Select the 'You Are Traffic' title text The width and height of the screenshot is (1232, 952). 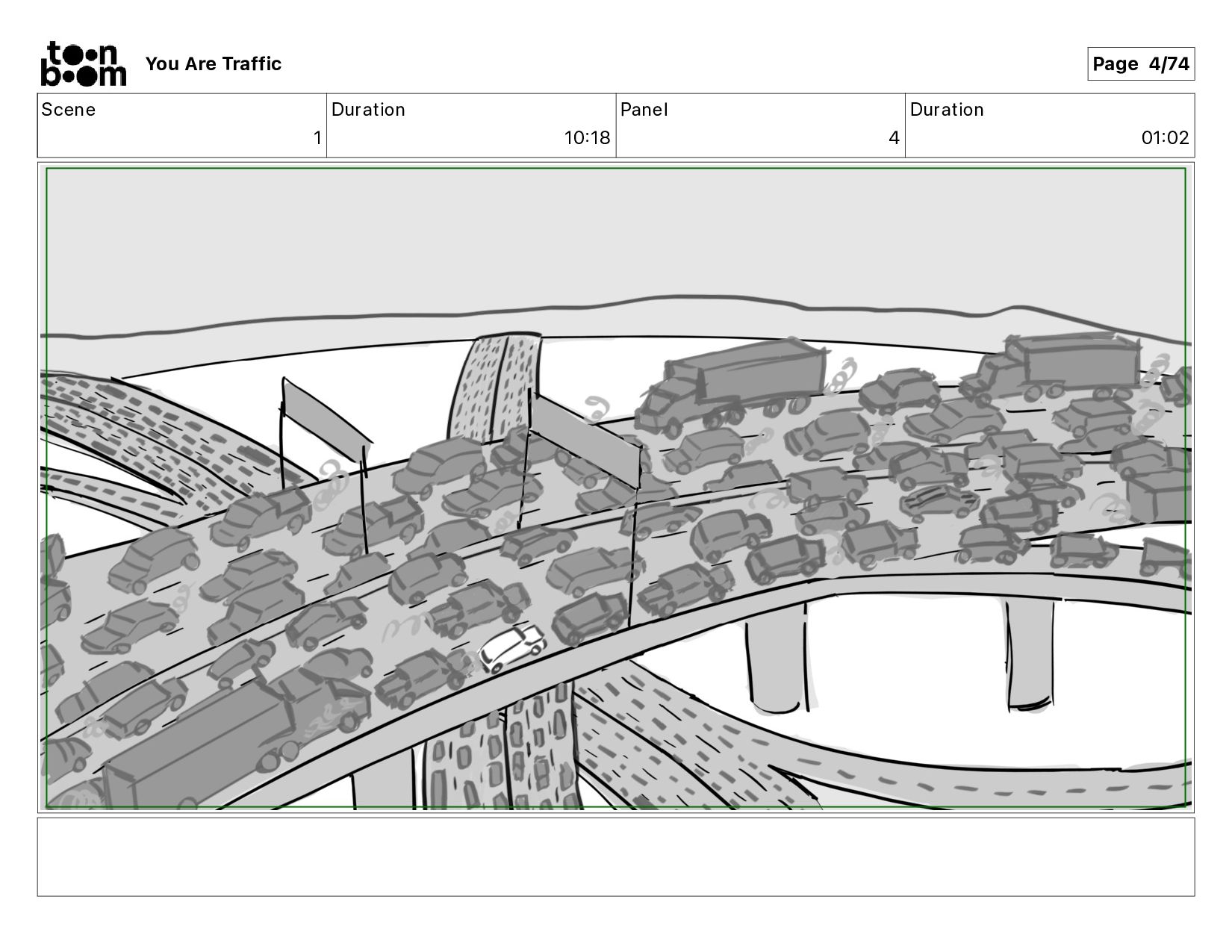pyautogui.click(x=214, y=64)
